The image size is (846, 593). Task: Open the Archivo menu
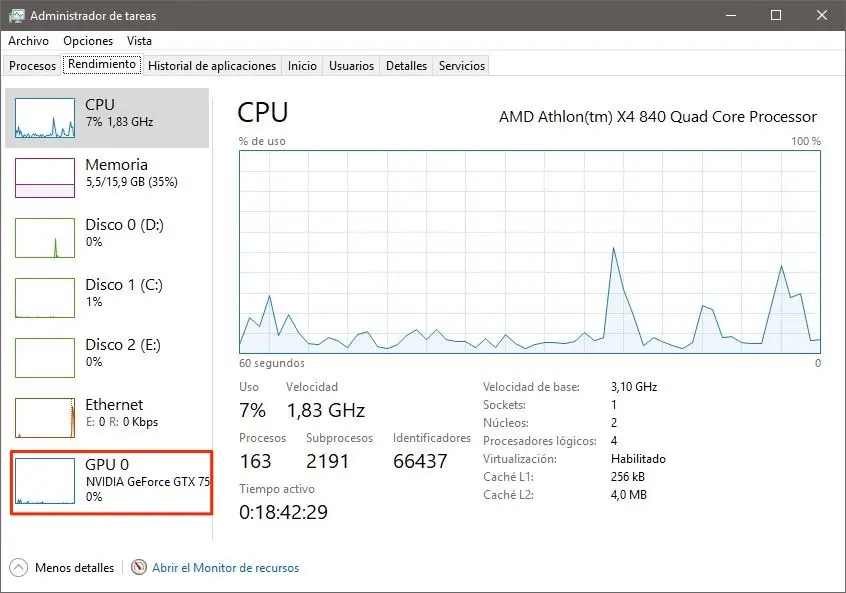[x=28, y=41]
